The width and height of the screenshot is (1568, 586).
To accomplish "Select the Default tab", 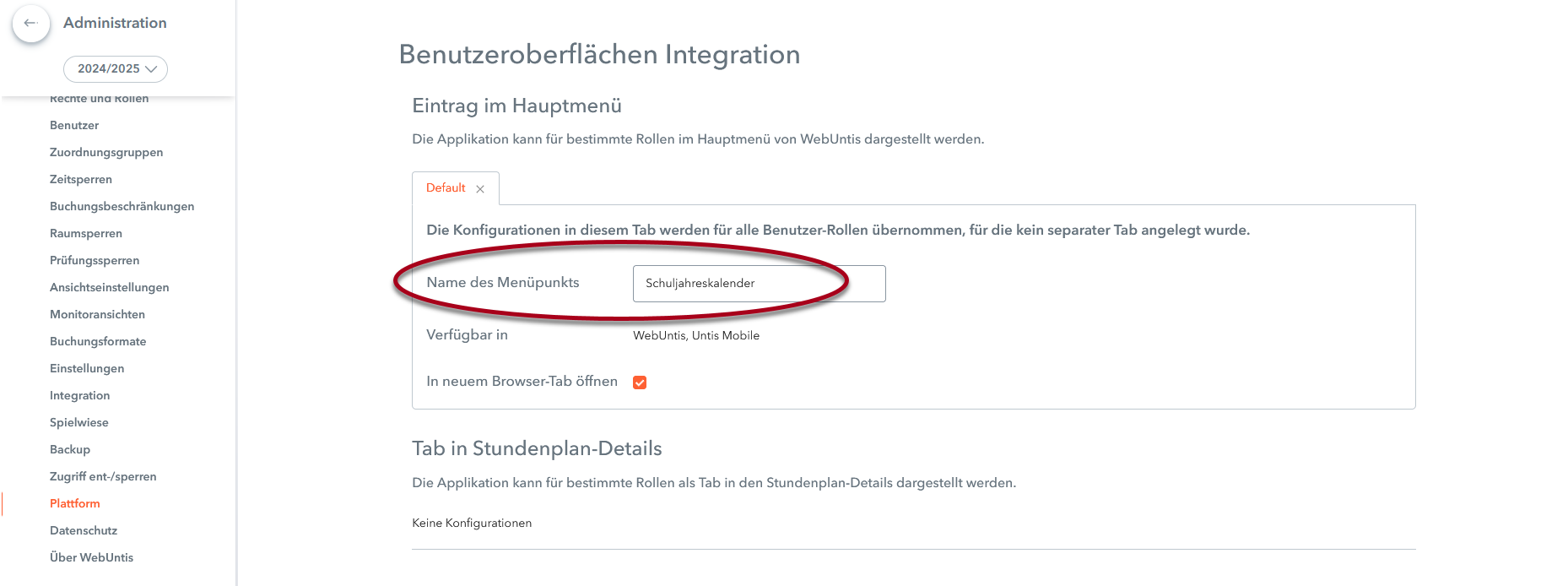I will 446,187.
